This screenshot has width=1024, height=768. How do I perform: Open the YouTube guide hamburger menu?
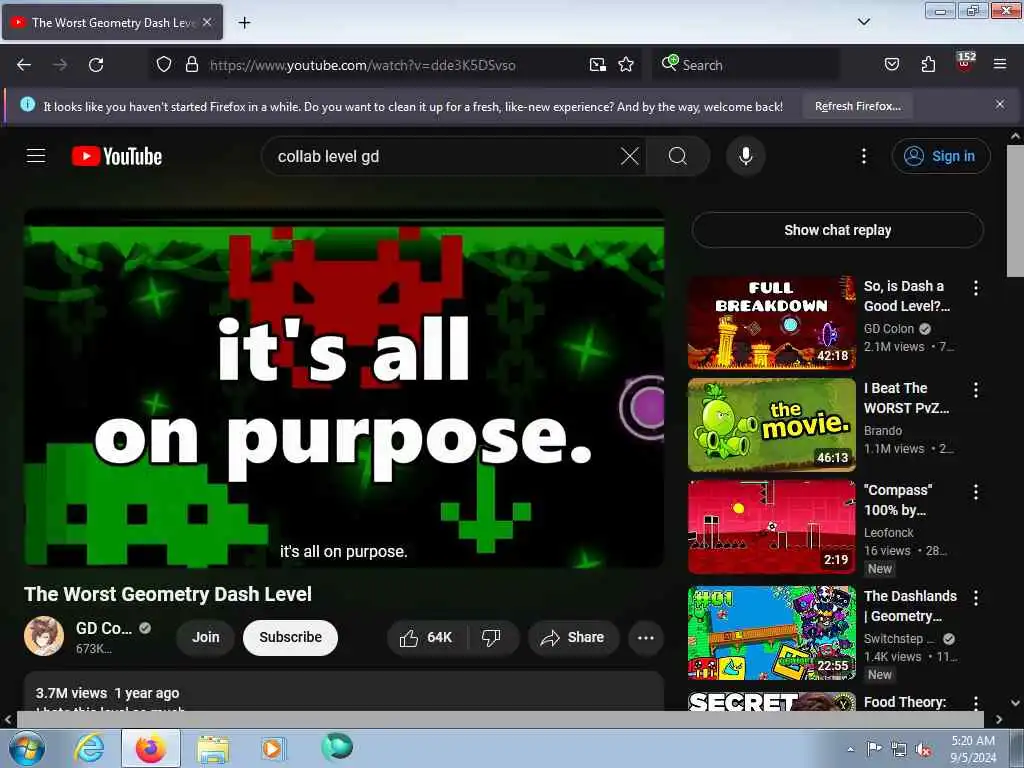36,155
